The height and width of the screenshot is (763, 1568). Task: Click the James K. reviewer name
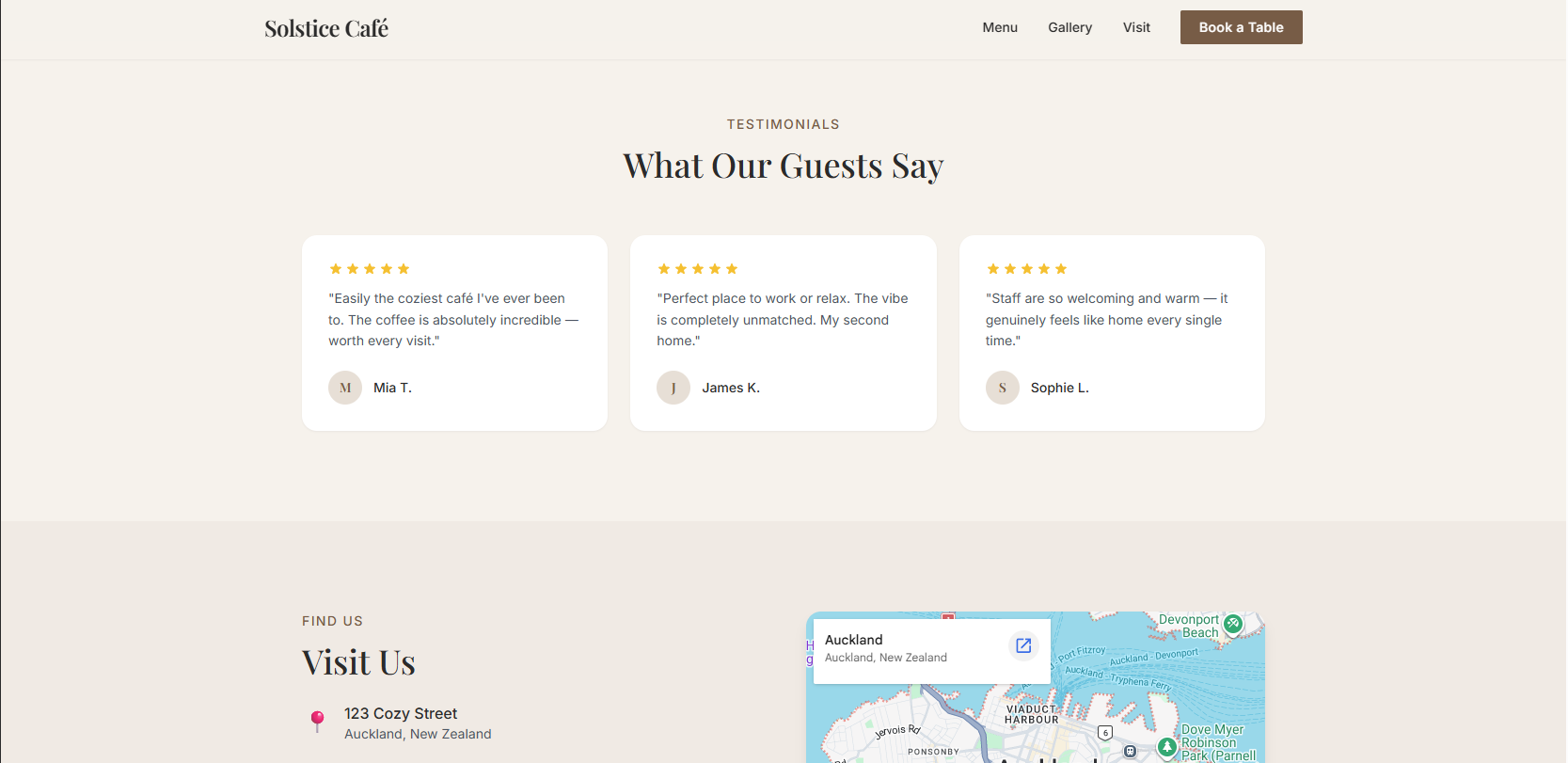pos(731,388)
